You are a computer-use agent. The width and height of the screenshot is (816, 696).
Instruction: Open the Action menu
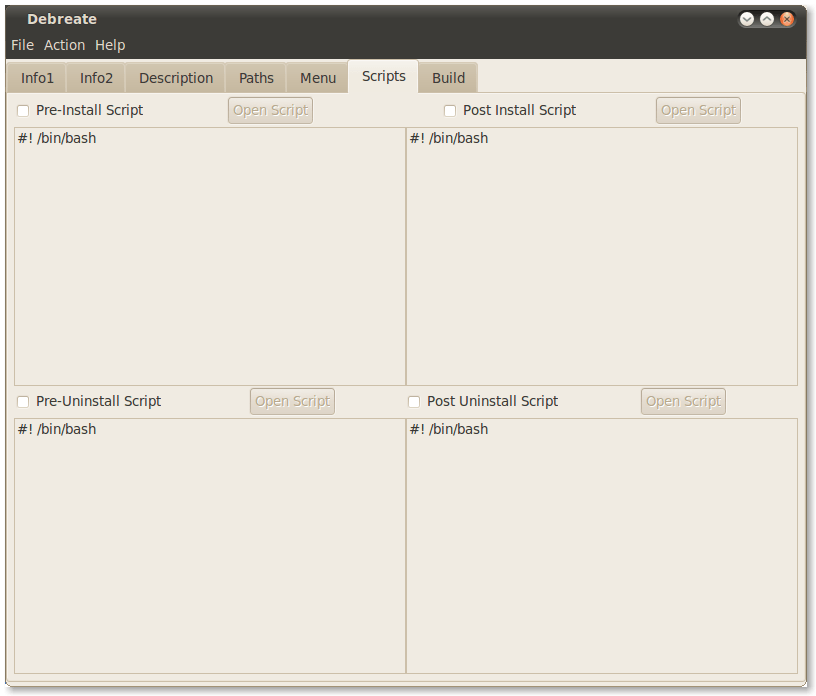tap(64, 45)
